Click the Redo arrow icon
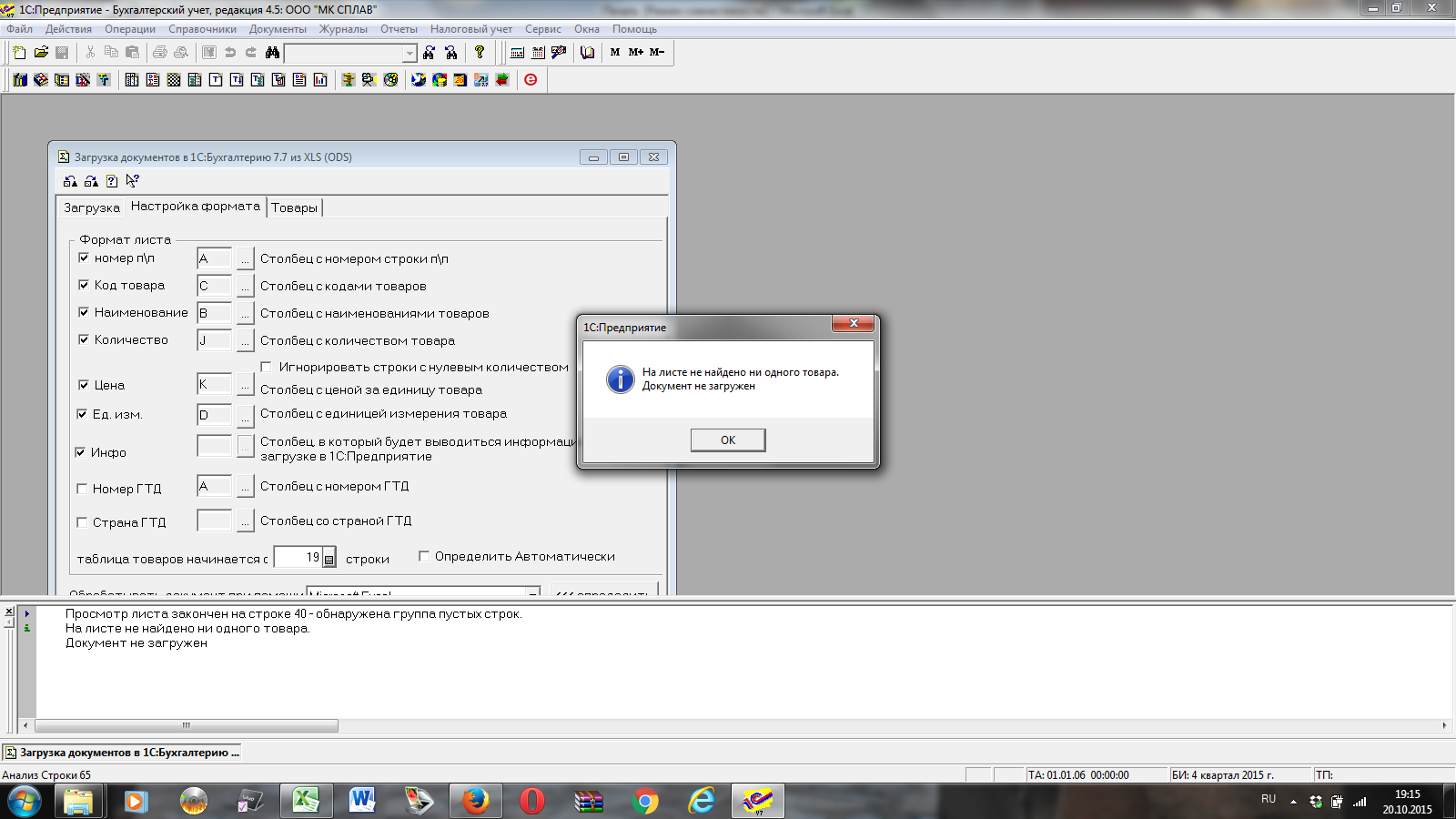 [251, 53]
